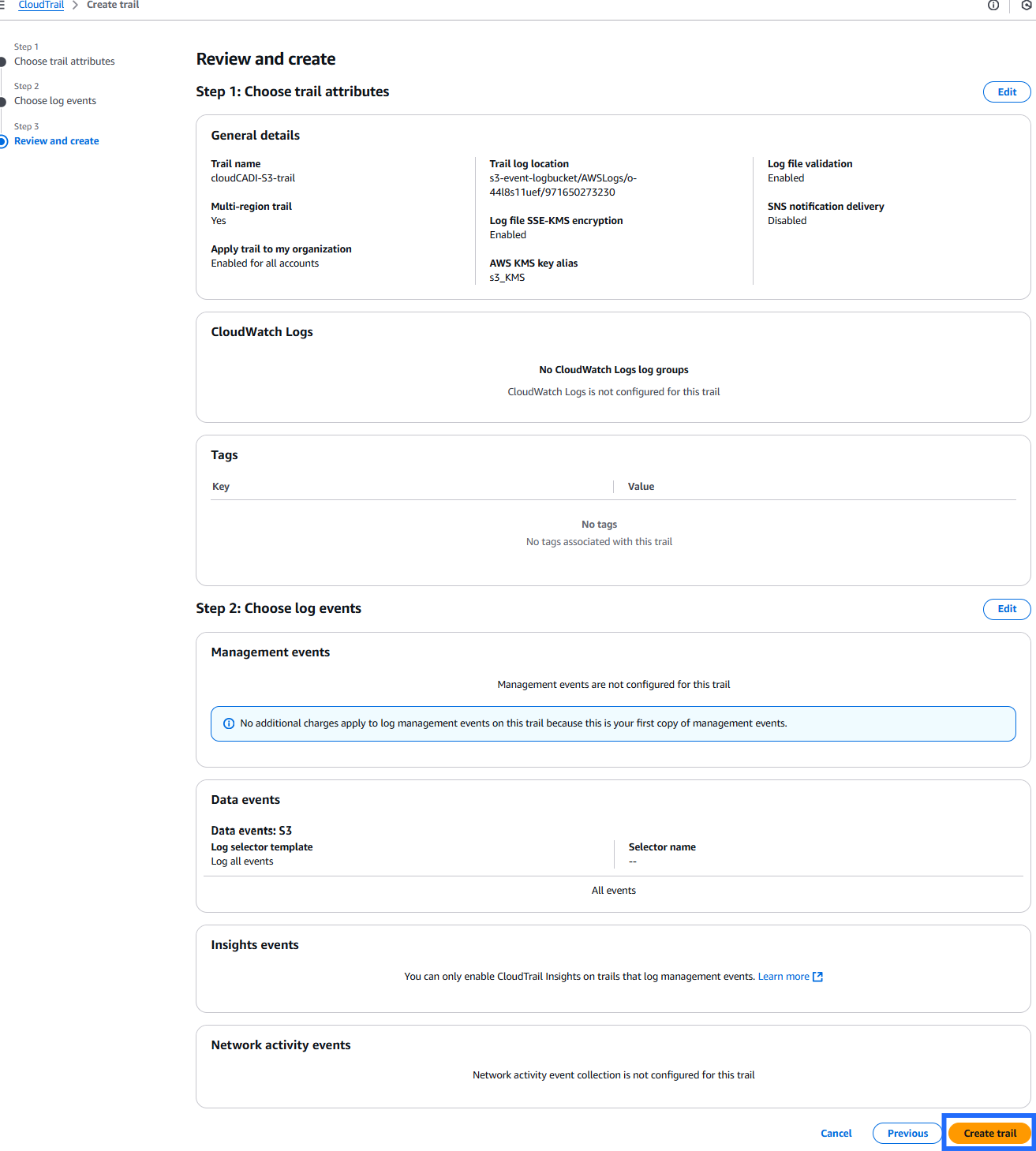Edit Step 2 log events

click(x=1007, y=609)
